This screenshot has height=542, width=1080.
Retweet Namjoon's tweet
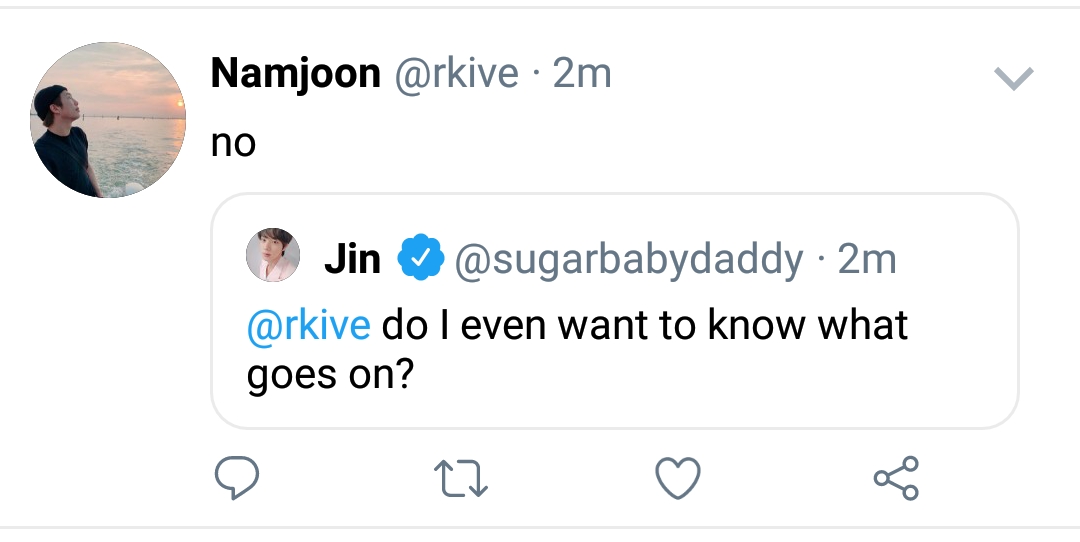pos(465,478)
